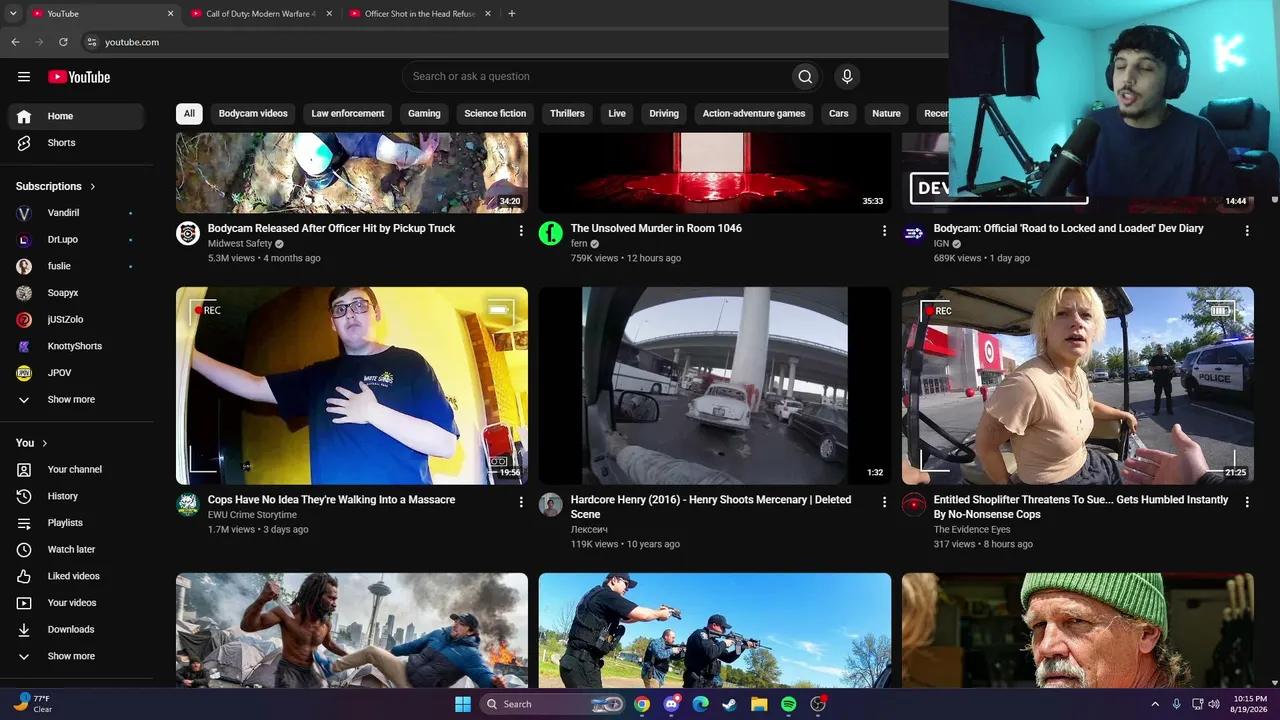Open the Midwest Safety channel avatar
1280x720 pixels.
(x=188, y=234)
